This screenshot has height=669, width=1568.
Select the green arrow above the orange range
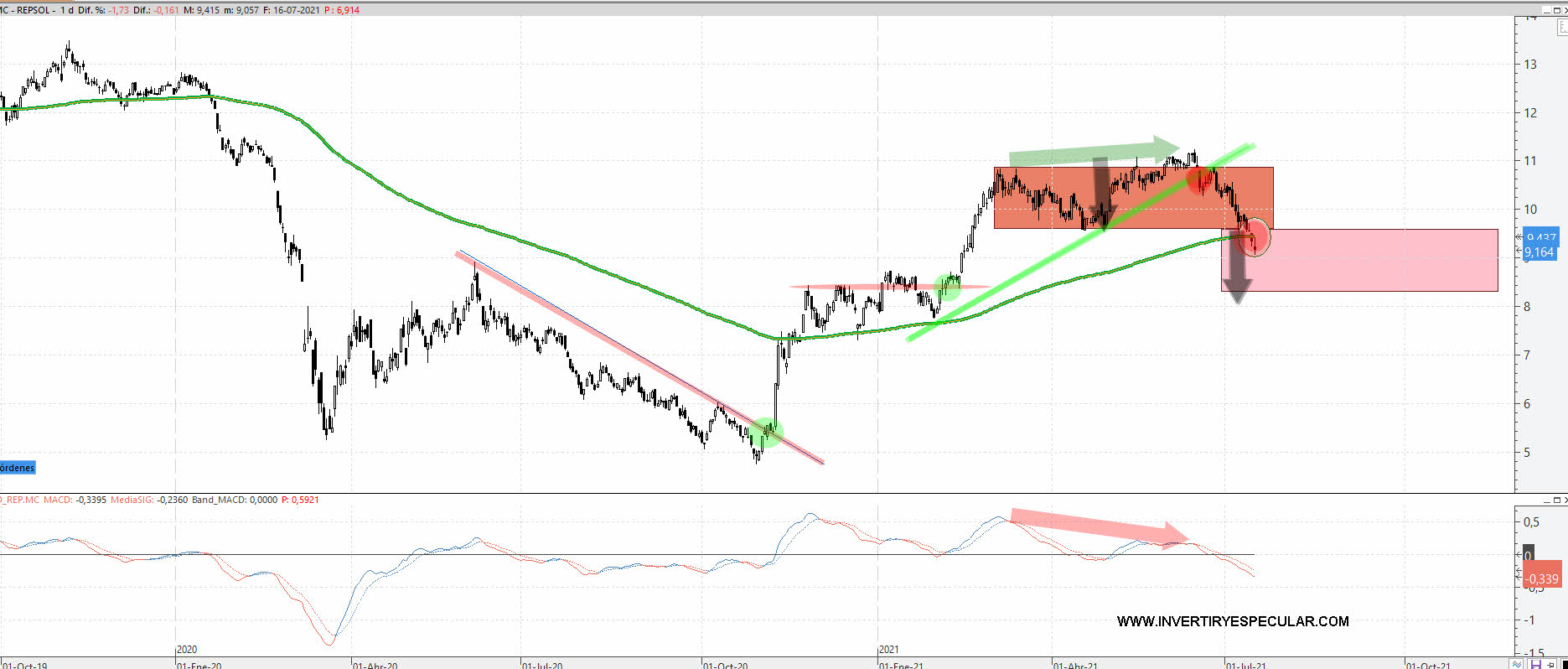pyautogui.click(x=1089, y=153)
